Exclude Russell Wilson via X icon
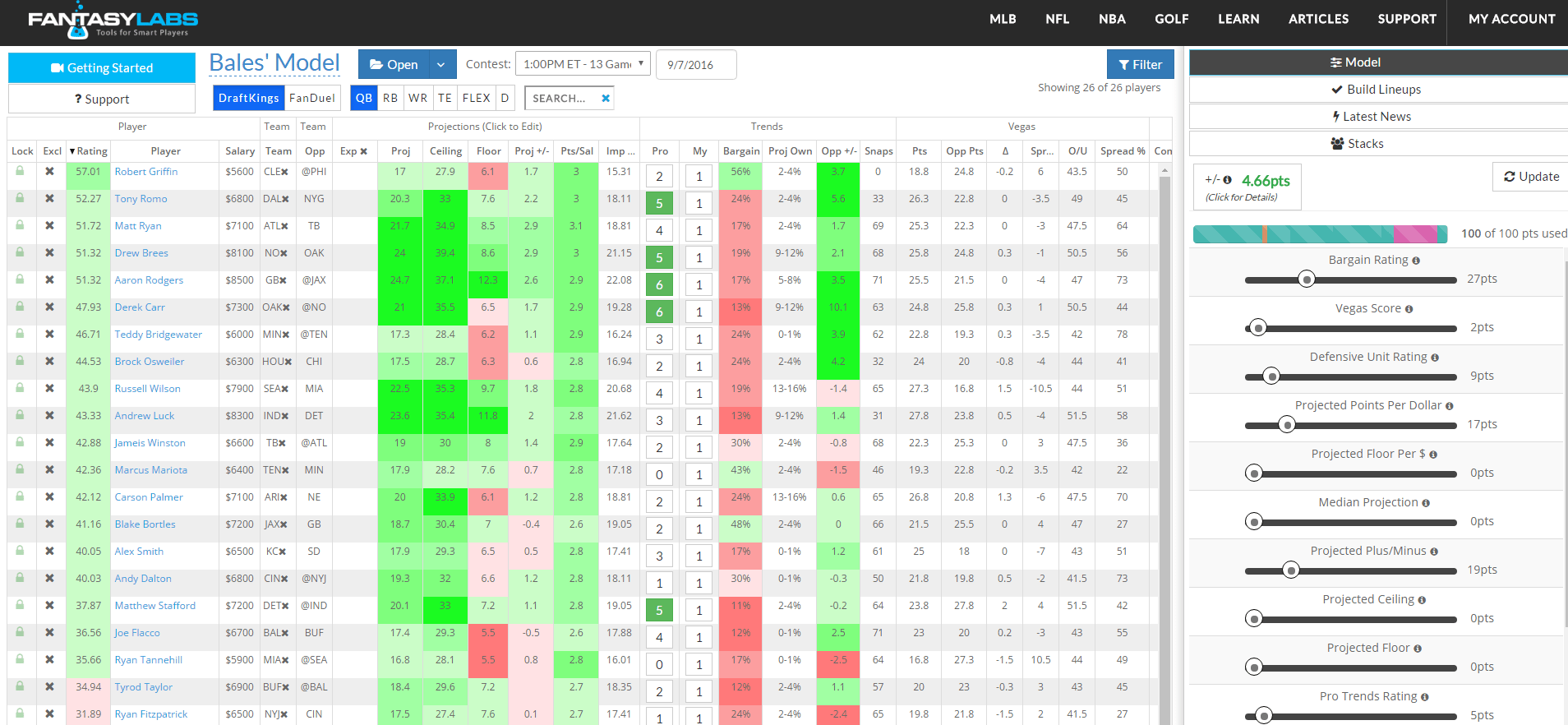 49,389
